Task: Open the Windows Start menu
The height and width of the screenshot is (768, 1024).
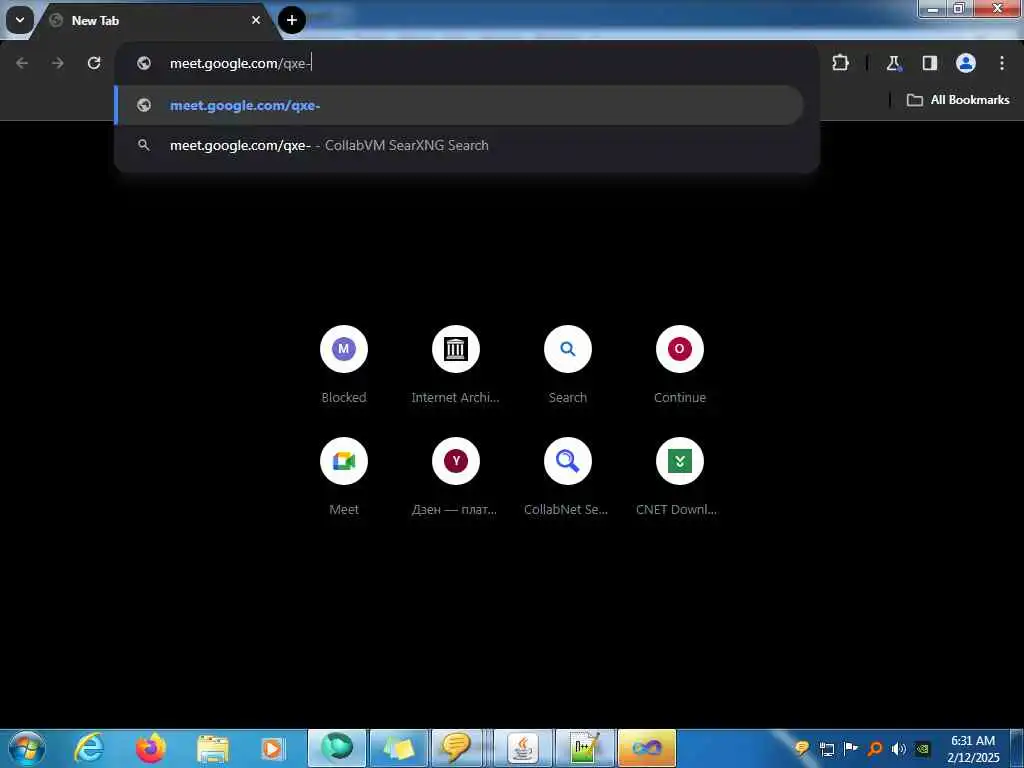Action: (27, 748)
